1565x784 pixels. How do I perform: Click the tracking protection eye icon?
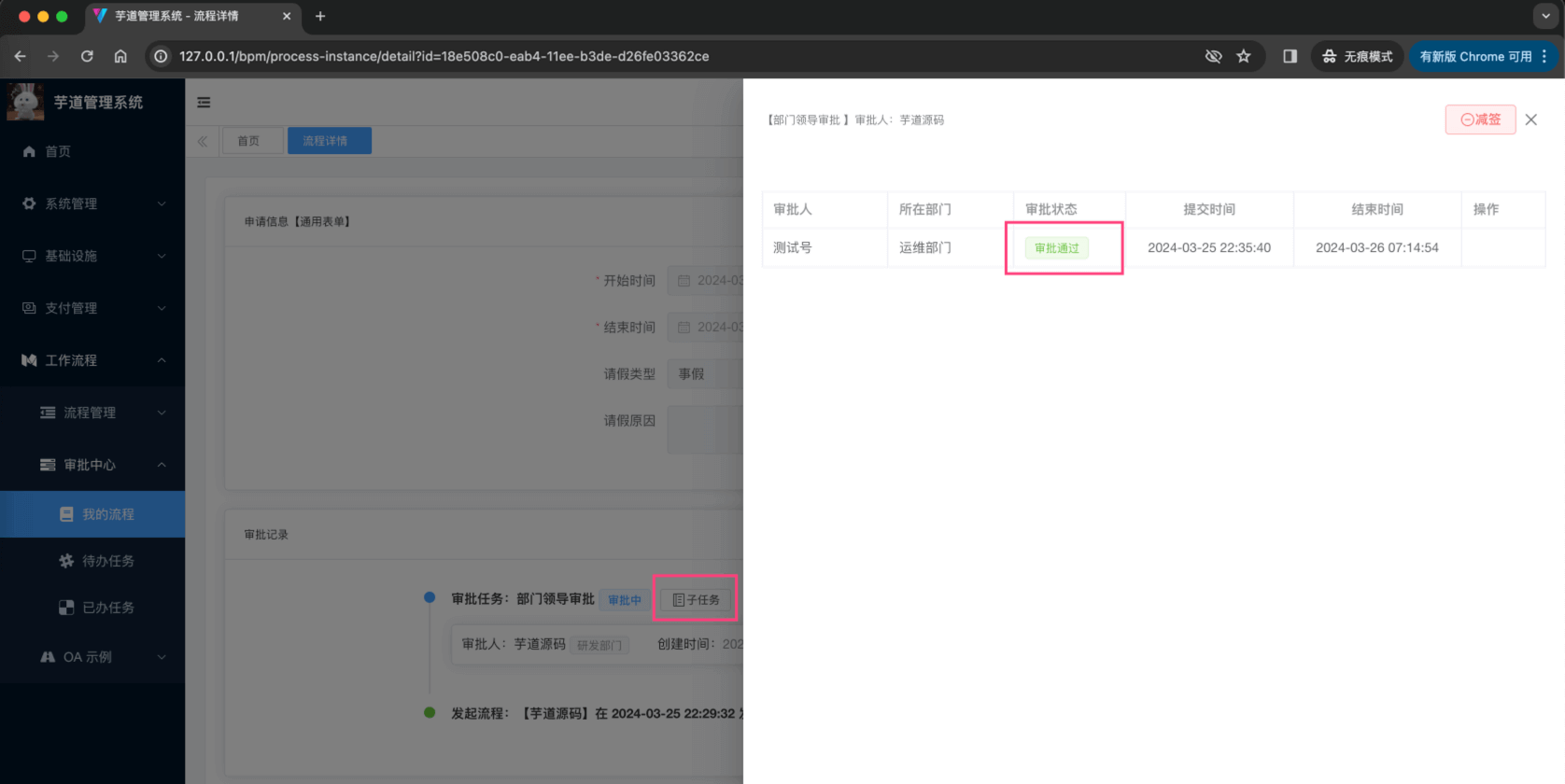(x=1213, y=56)
